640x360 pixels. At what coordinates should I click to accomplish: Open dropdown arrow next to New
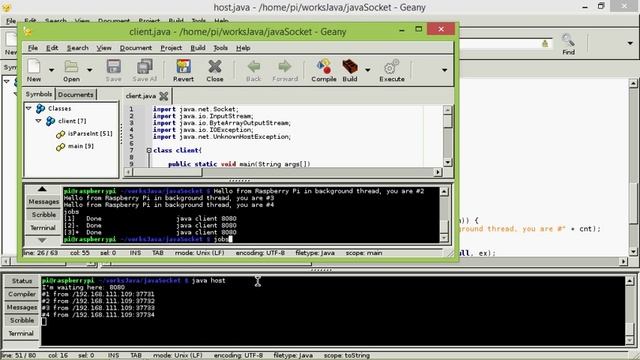point(51,70)
